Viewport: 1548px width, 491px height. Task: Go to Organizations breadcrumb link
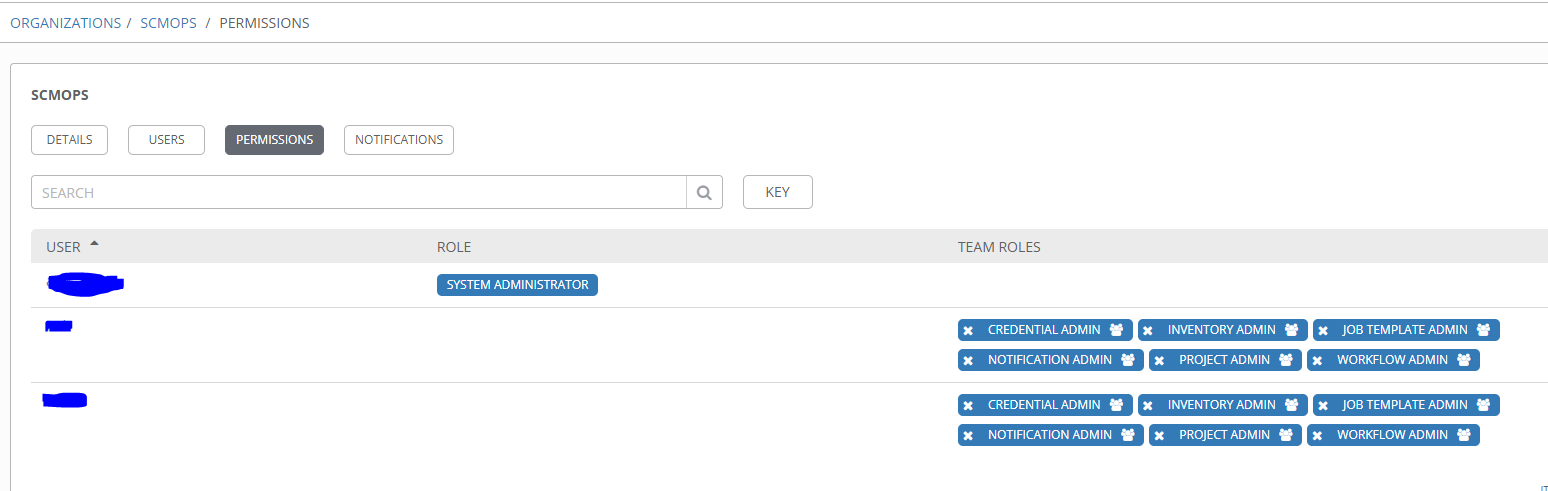click(65, 22)
